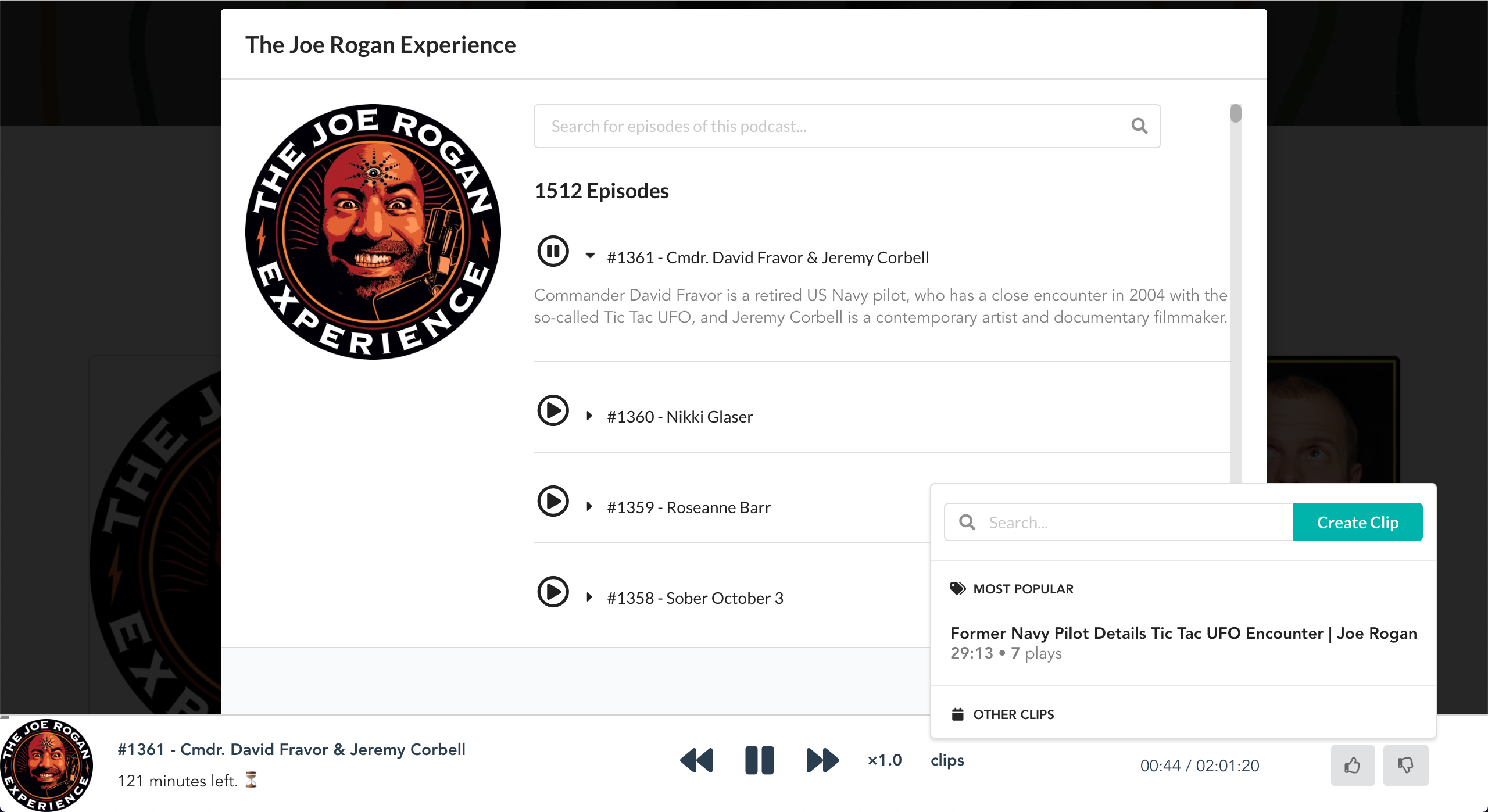Toggle the clips panel in player bar

point(947,760)
